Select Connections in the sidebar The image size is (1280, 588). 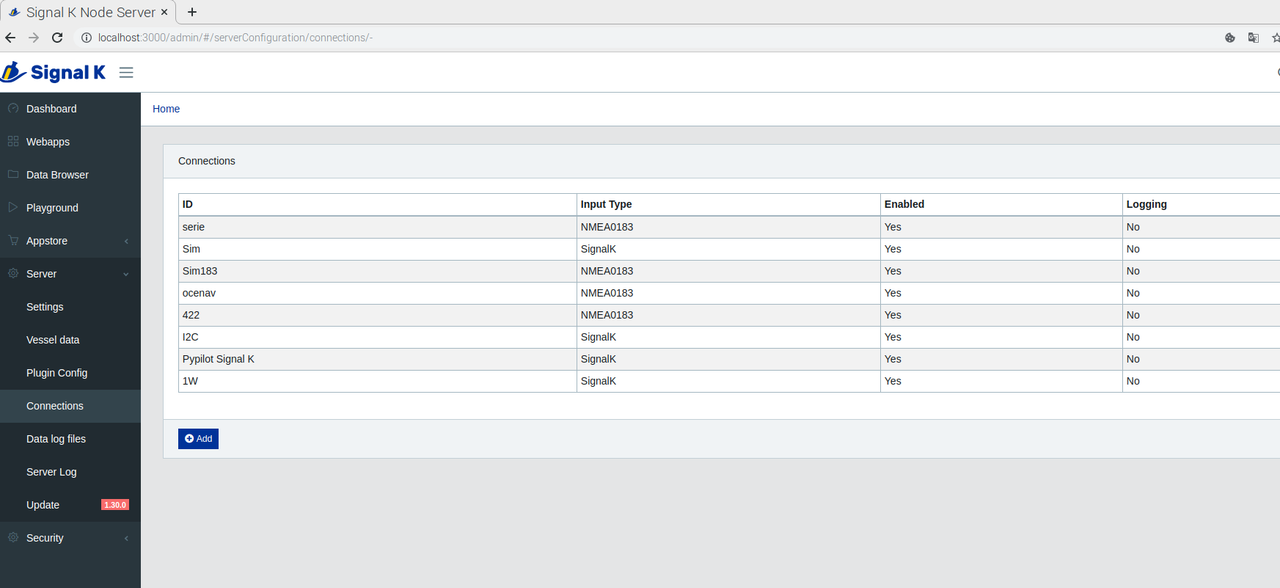70,405
